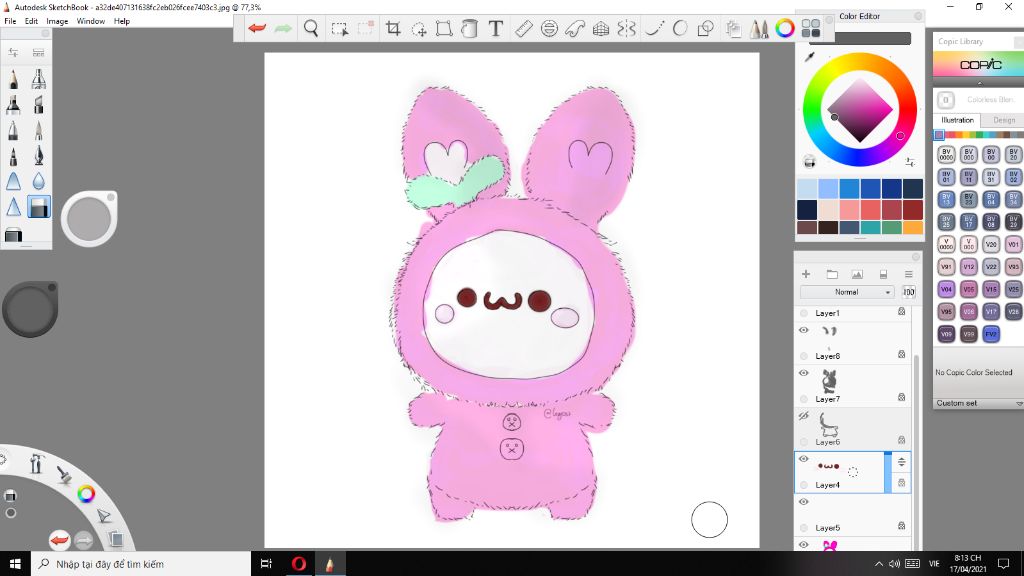The height and width of the screenshot is (576, 1024).
Task: Click the Layer7 thumbnail
Action: [829, 381]
